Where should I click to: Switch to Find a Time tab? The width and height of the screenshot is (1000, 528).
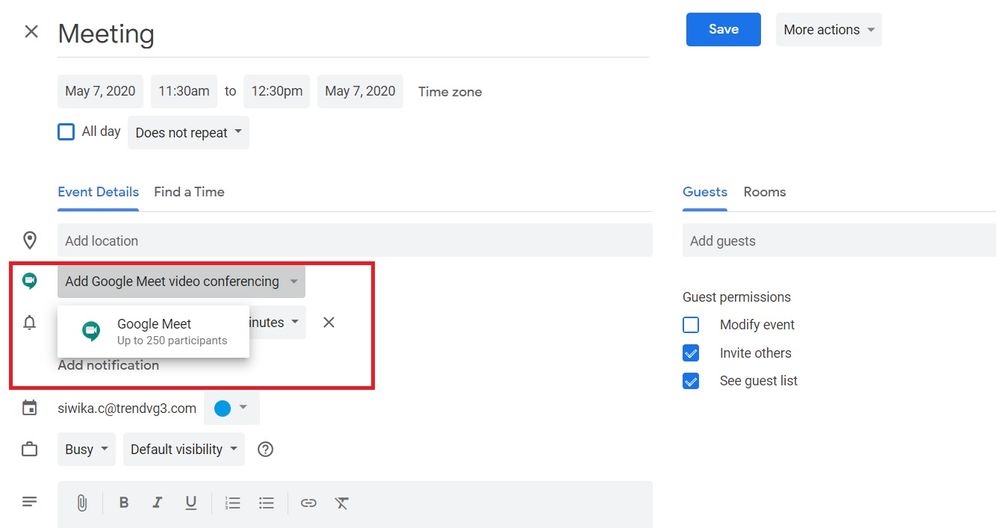[x=189, y=192]
